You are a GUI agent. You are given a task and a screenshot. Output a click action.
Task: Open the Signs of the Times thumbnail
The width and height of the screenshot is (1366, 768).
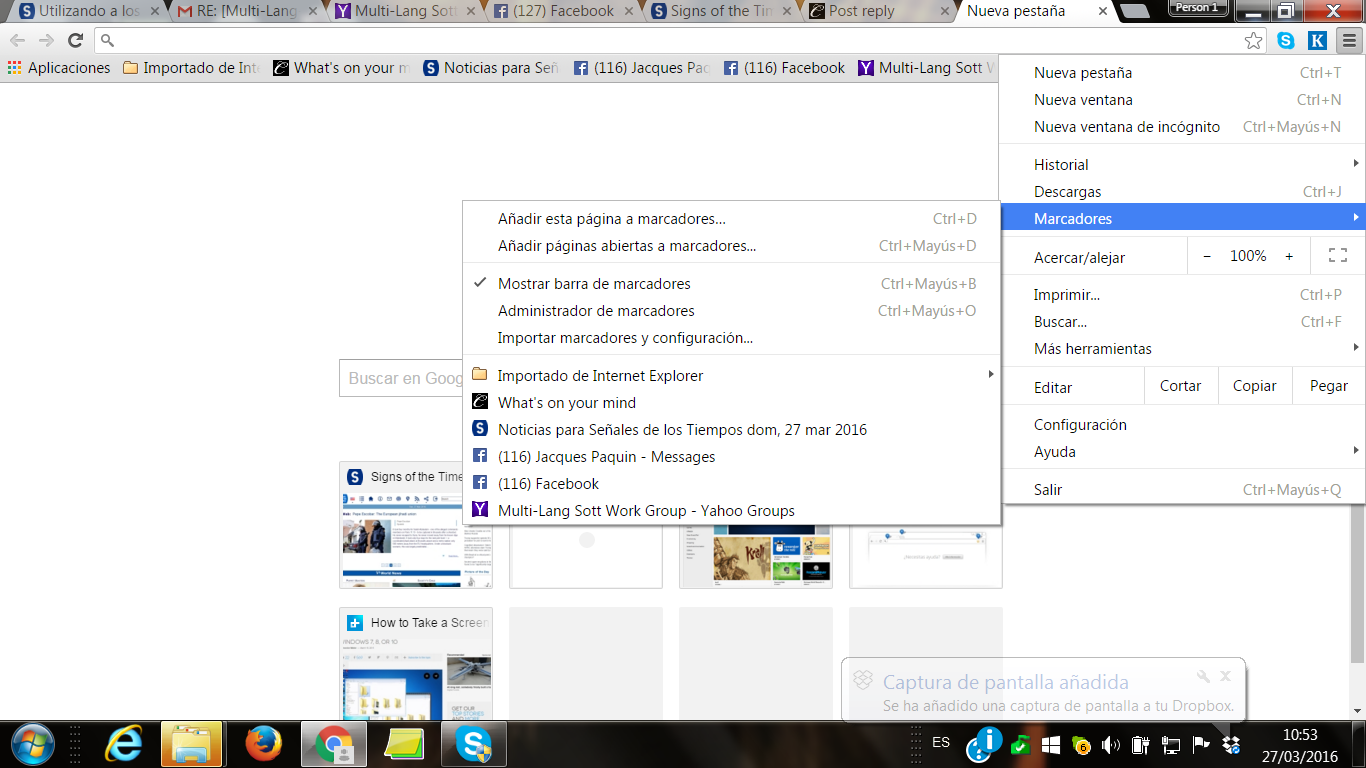(416, 525)
